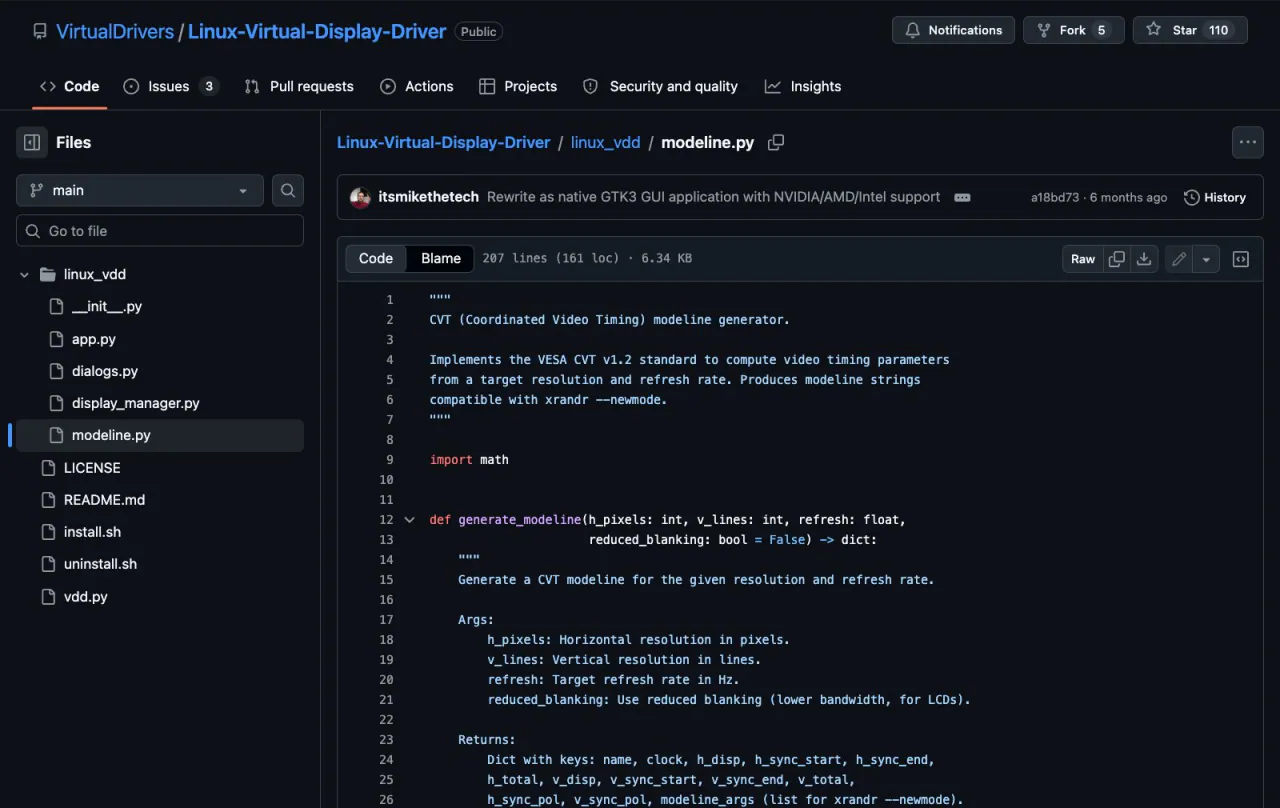Switch to Blame view toggle

click(x=441, y=258)
